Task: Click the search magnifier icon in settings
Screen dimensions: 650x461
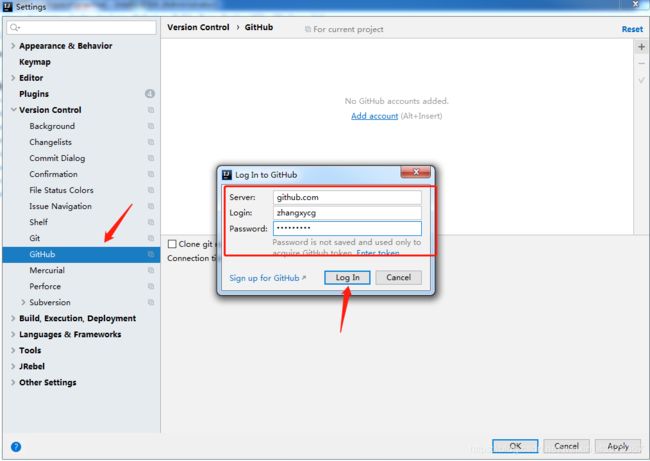Action: click(15, 27)
